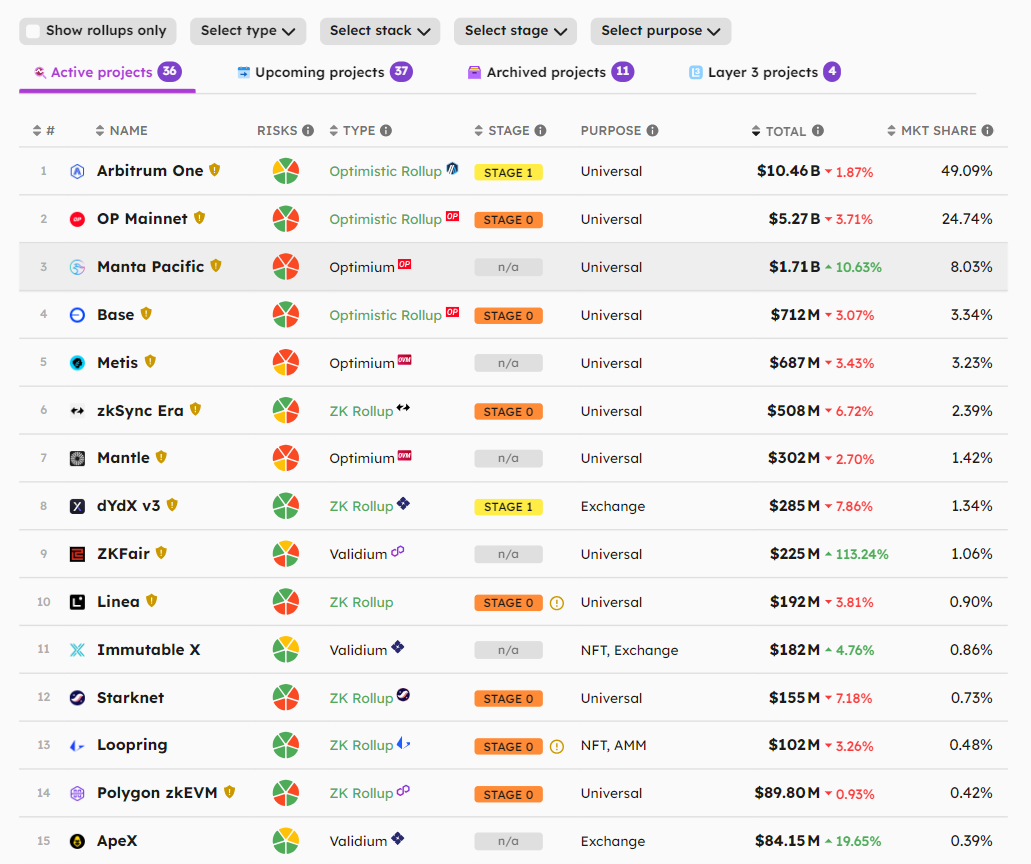Switch to the Upcoming projects tab

[319, 72]
